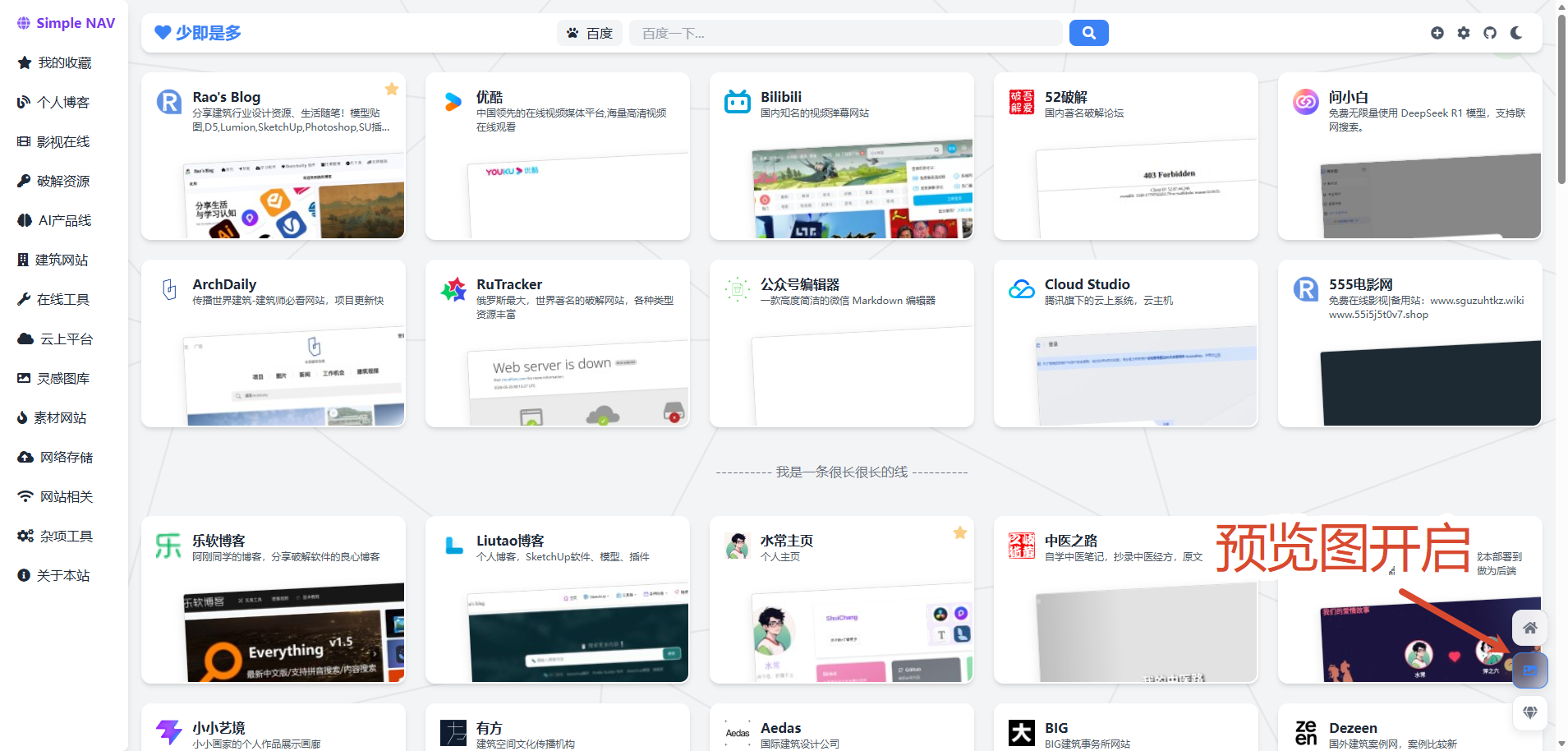Click the 中医之路 red seal icon

[1021, 546]
